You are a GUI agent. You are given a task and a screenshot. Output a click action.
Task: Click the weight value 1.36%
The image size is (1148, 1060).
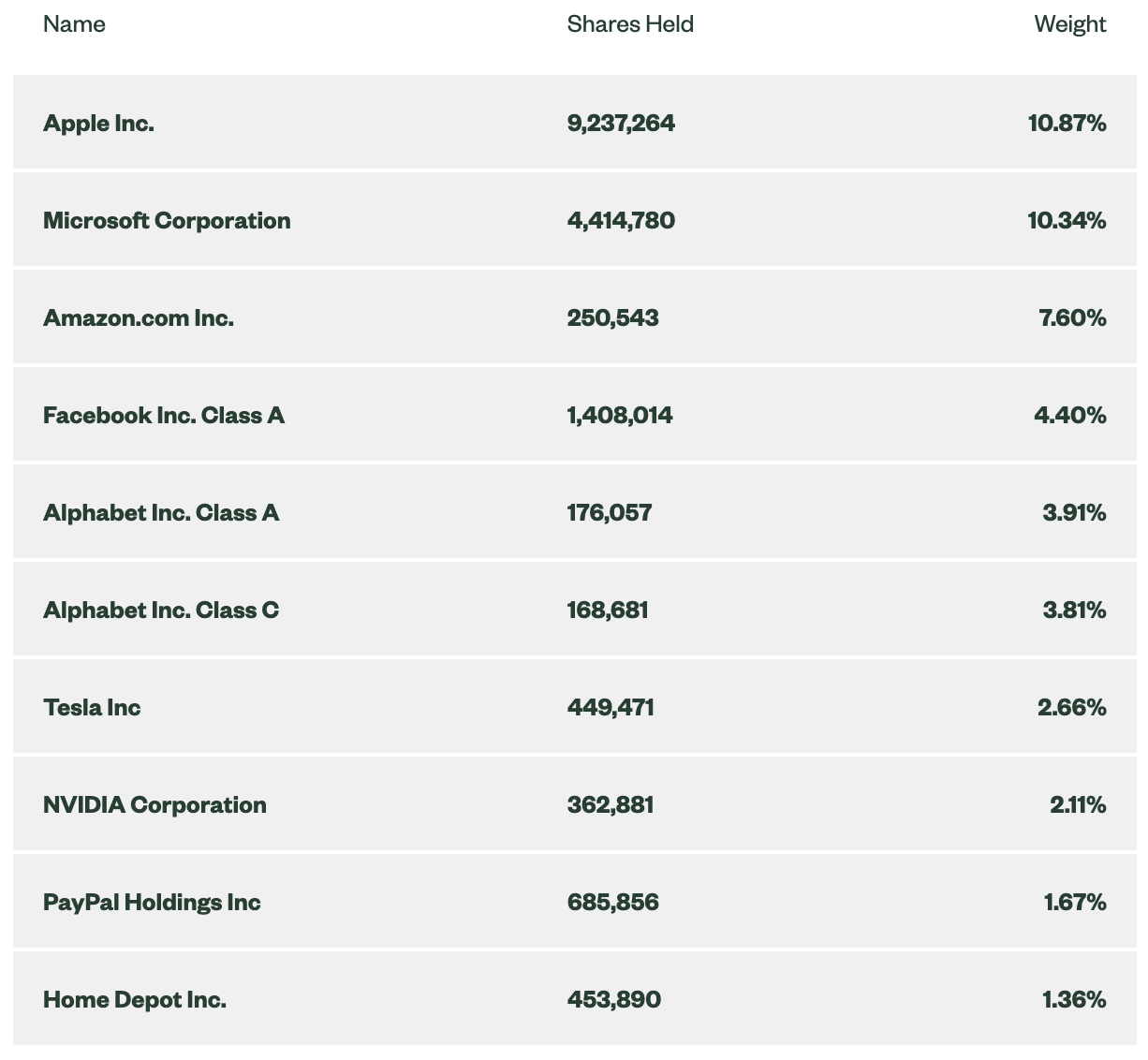pos(1075,999)
